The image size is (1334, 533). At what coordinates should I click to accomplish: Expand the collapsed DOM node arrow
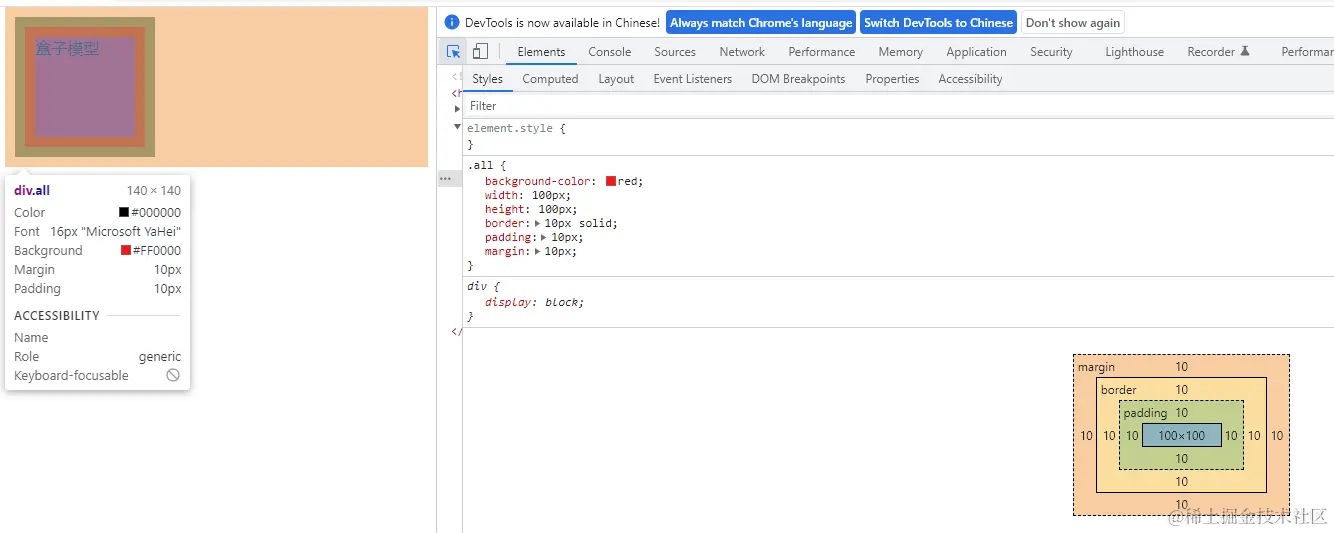coord(457,108)
